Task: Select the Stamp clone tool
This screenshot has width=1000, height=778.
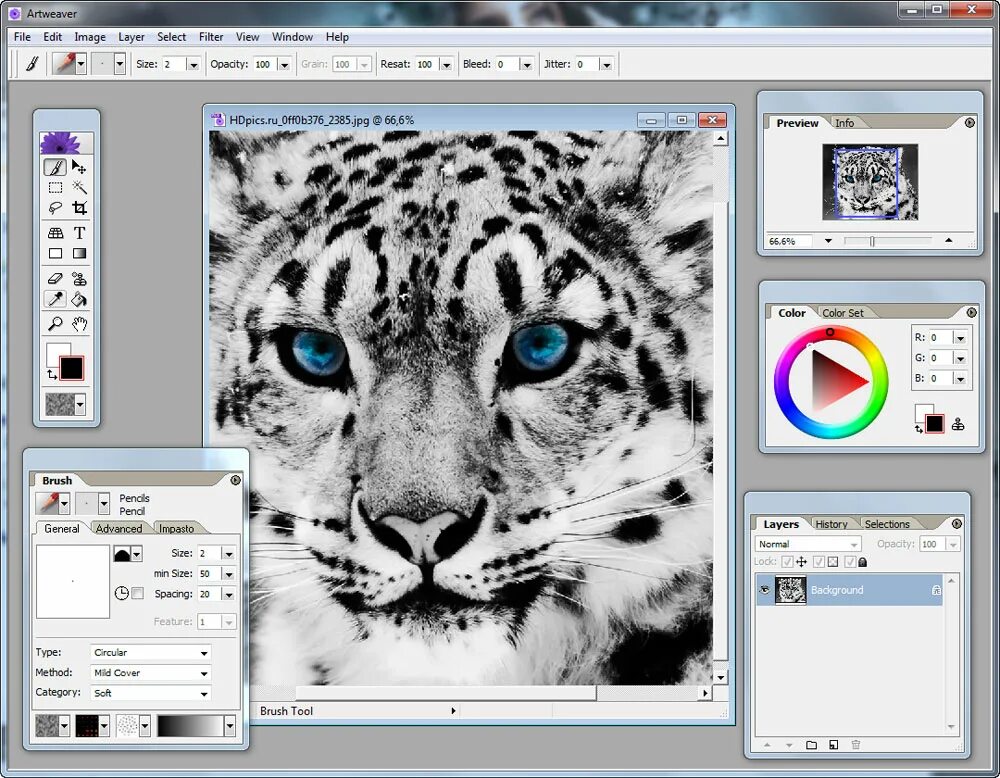Action: (79, 279)
